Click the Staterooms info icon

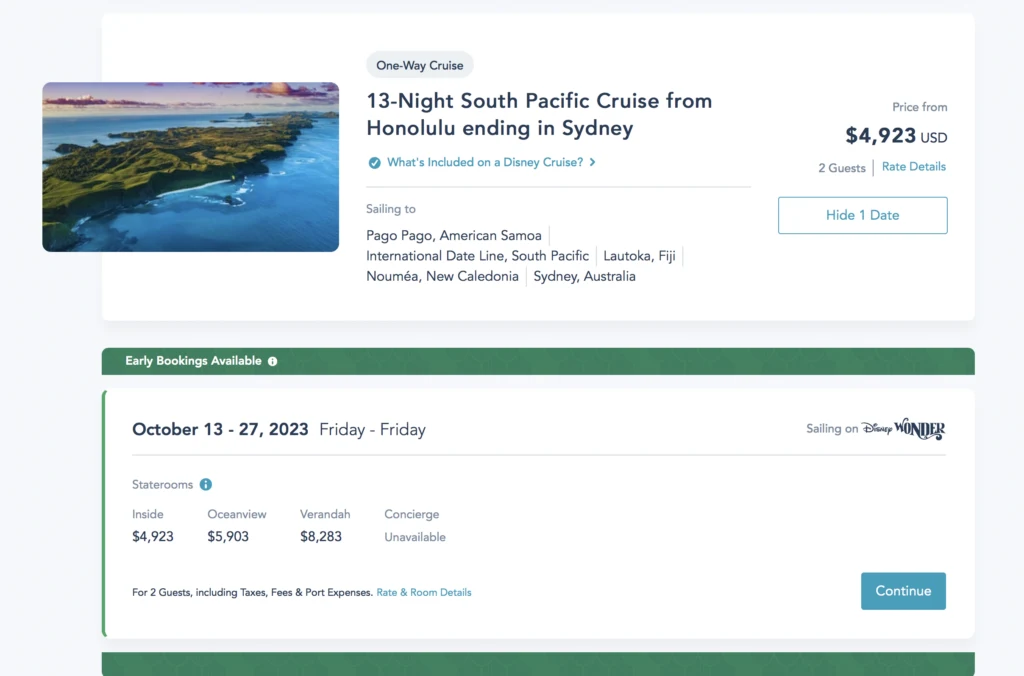pyautogui.click(x=206, y=485)
